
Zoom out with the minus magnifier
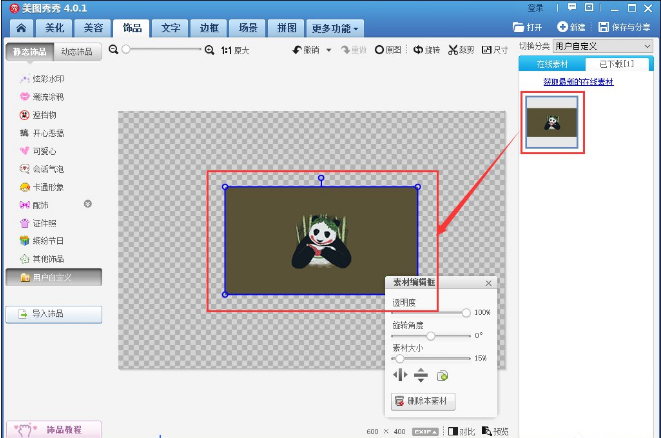(x=113, y=50)
